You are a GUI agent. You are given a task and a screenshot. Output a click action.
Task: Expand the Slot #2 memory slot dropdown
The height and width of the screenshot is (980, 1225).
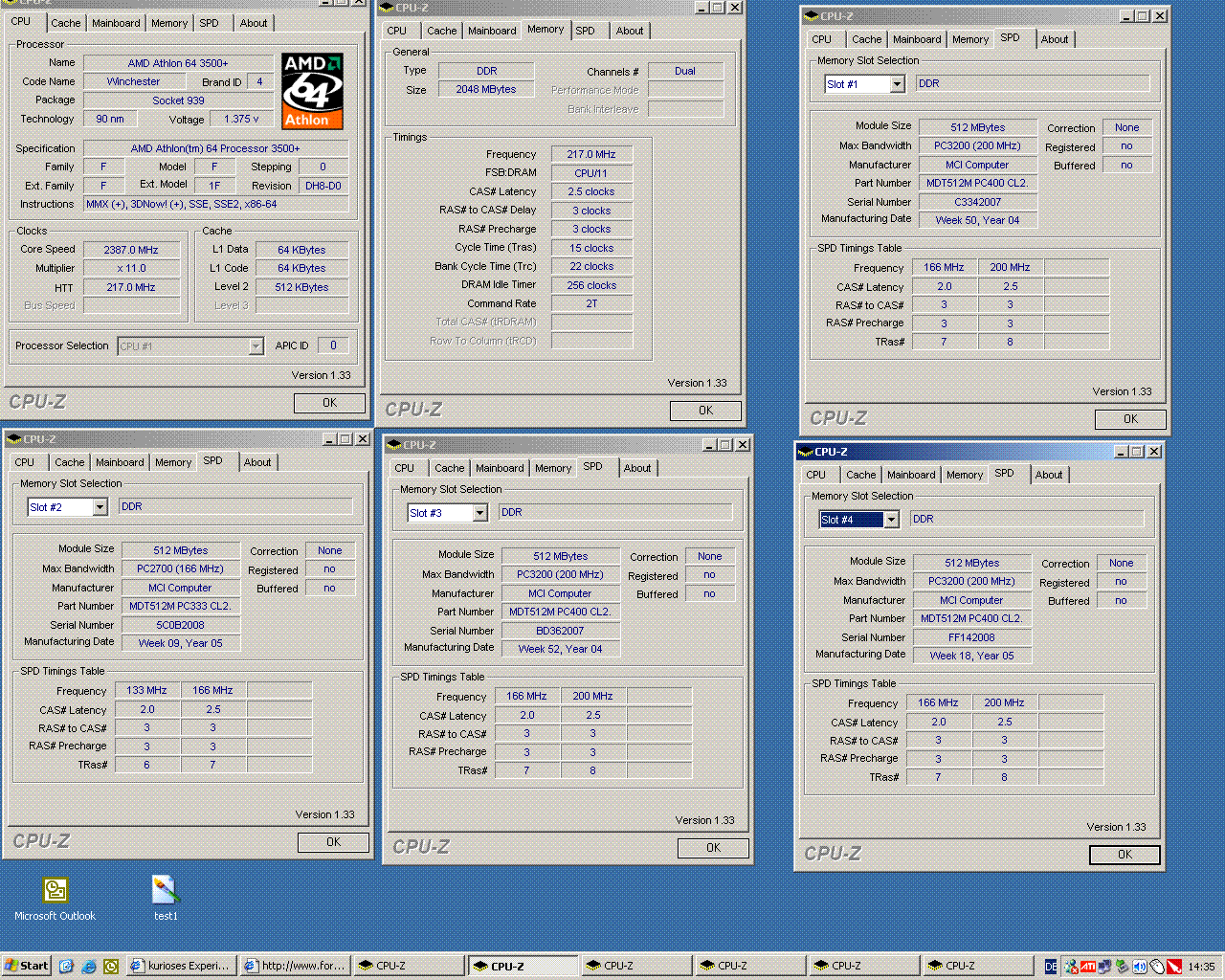coord(100,507)
